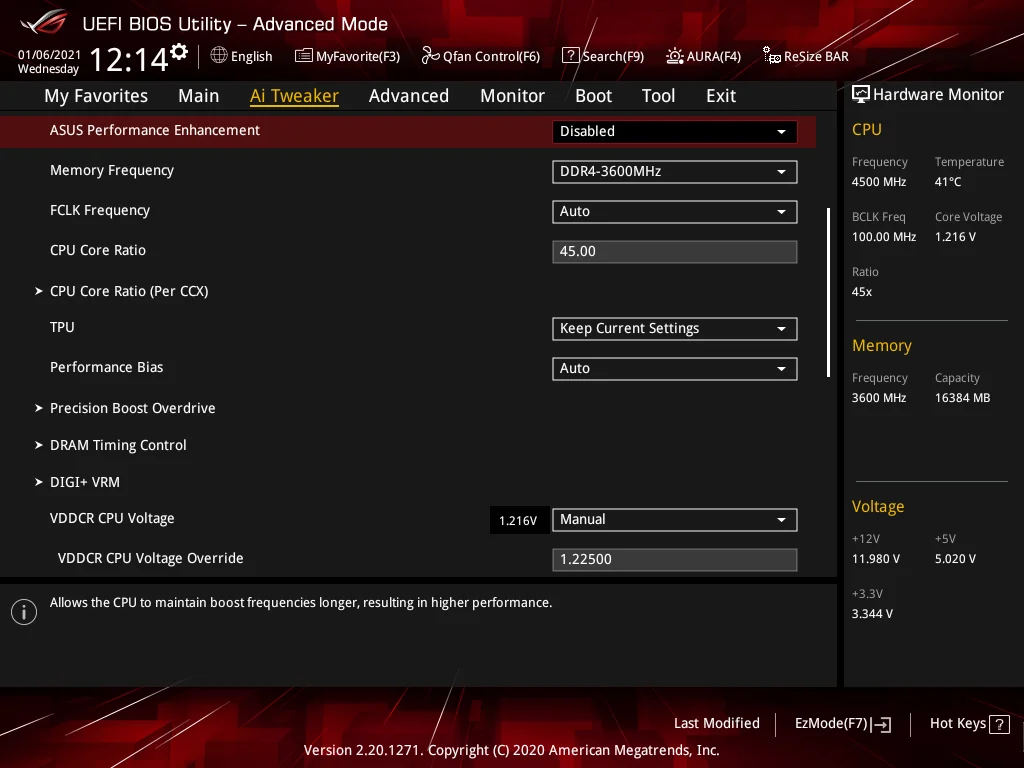Switch to the Exit tab

(x=721, y=96)
